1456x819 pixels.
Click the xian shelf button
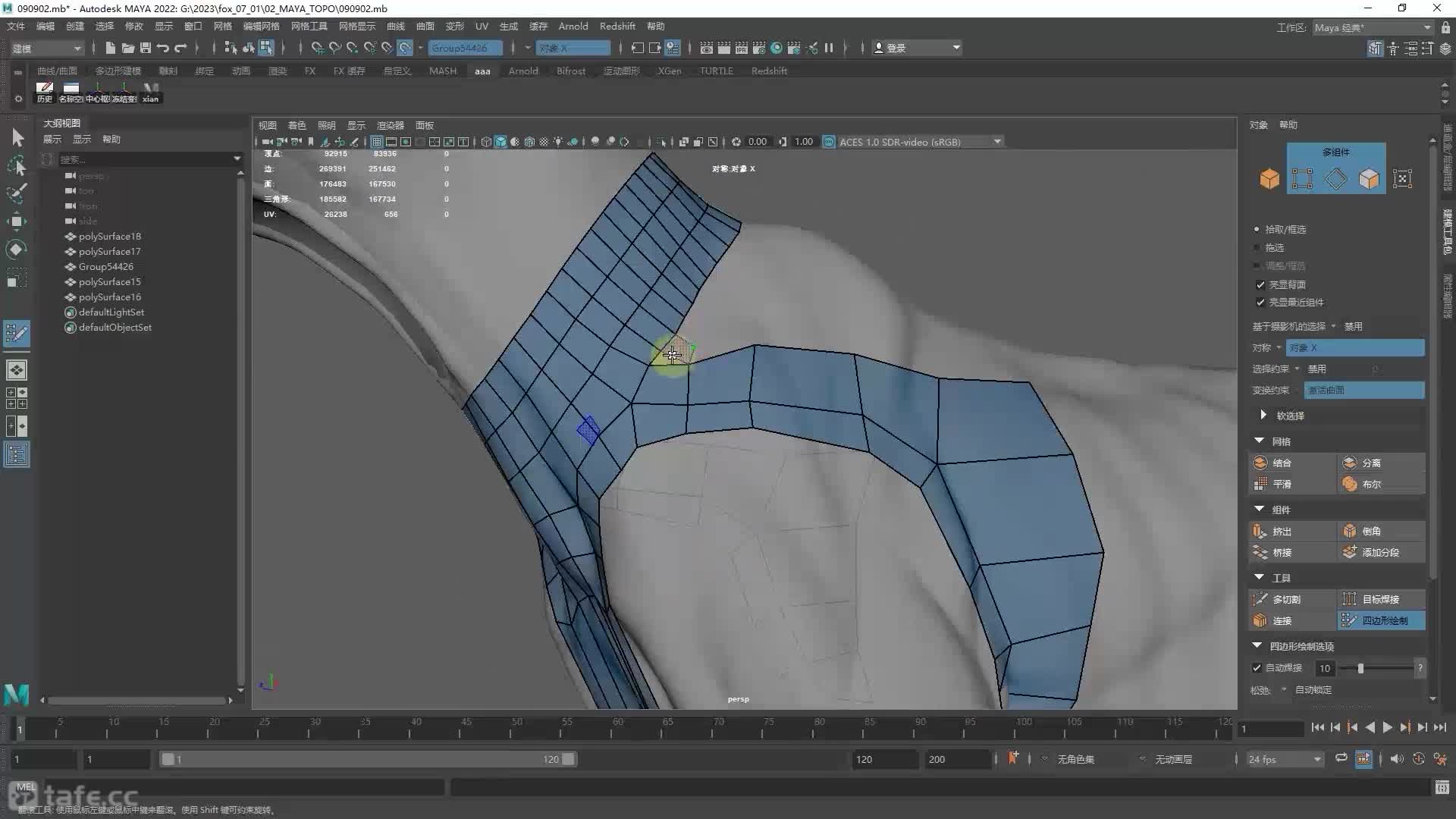click(150, 93)
